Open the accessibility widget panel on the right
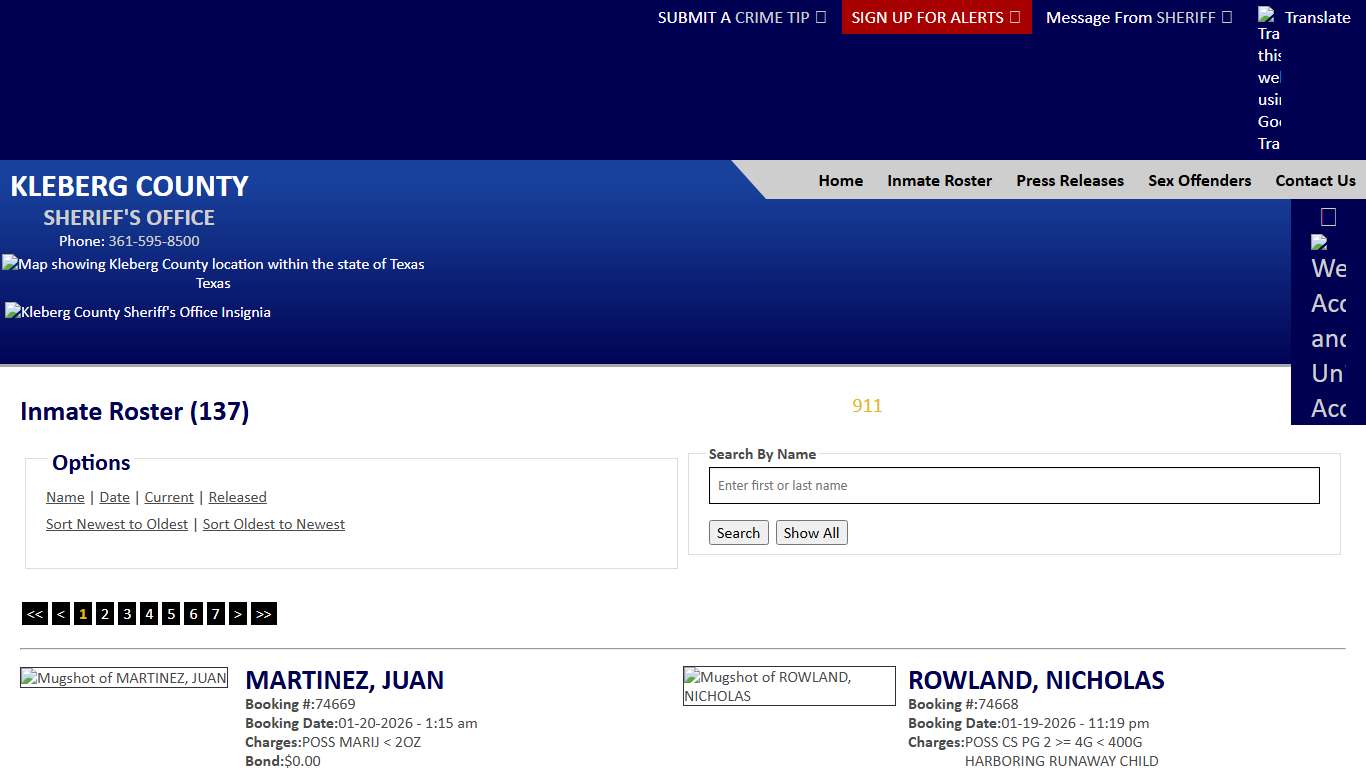 (x=1328, y=216)
